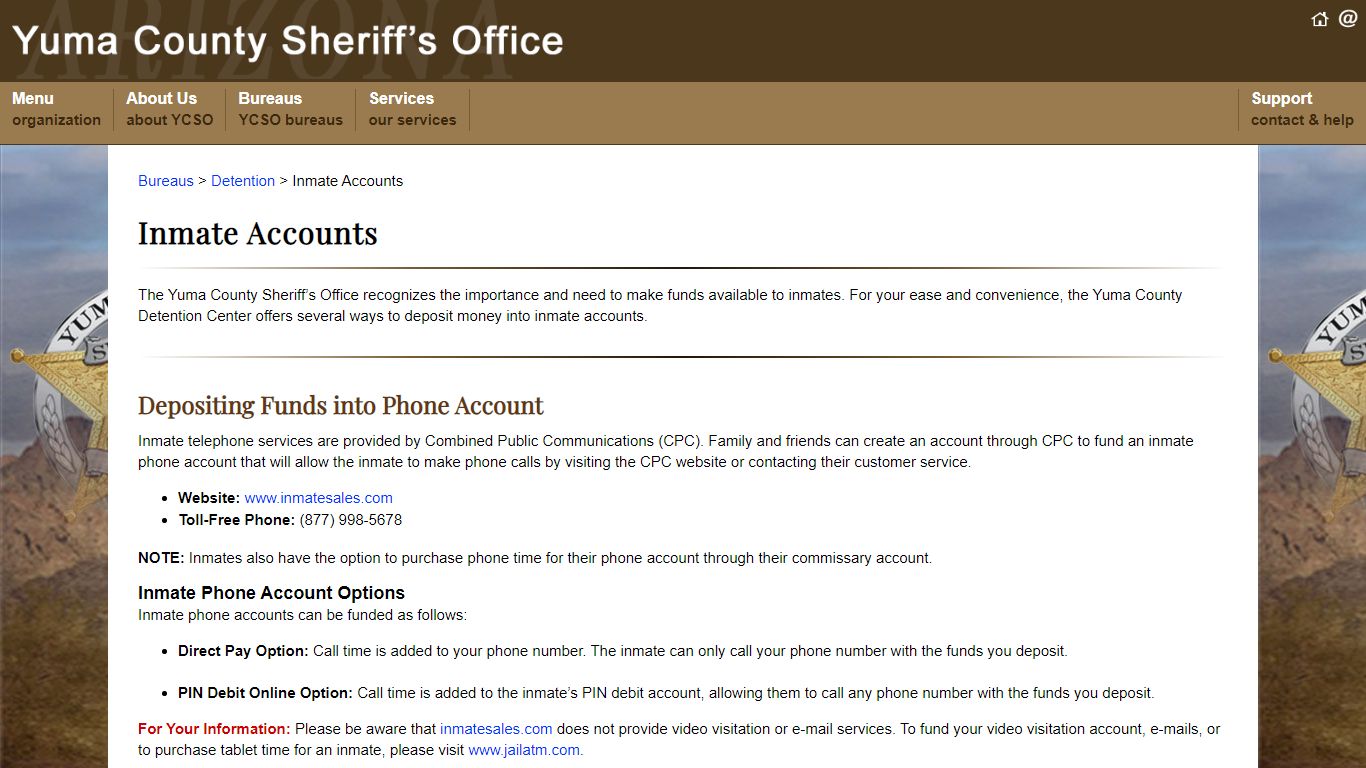Viewport: 1366px width, 768px height.
Task: Click Inmate Accounts text in the breadcrumb
Action: click(x=348, y=181)
